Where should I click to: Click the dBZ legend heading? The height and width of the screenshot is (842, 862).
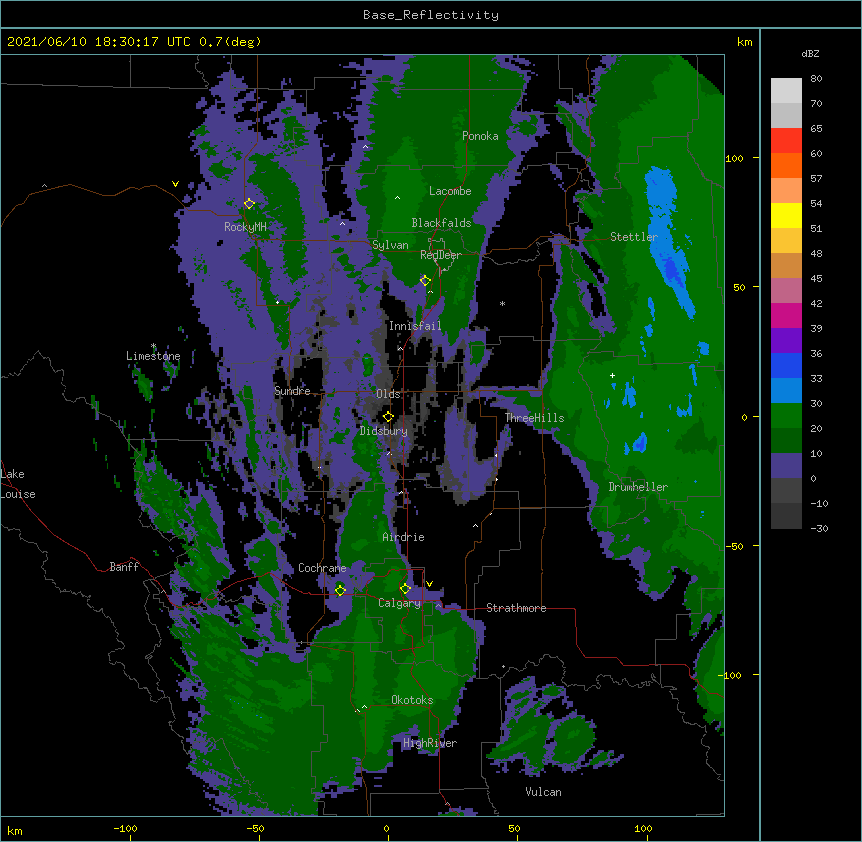click(810, 54)
